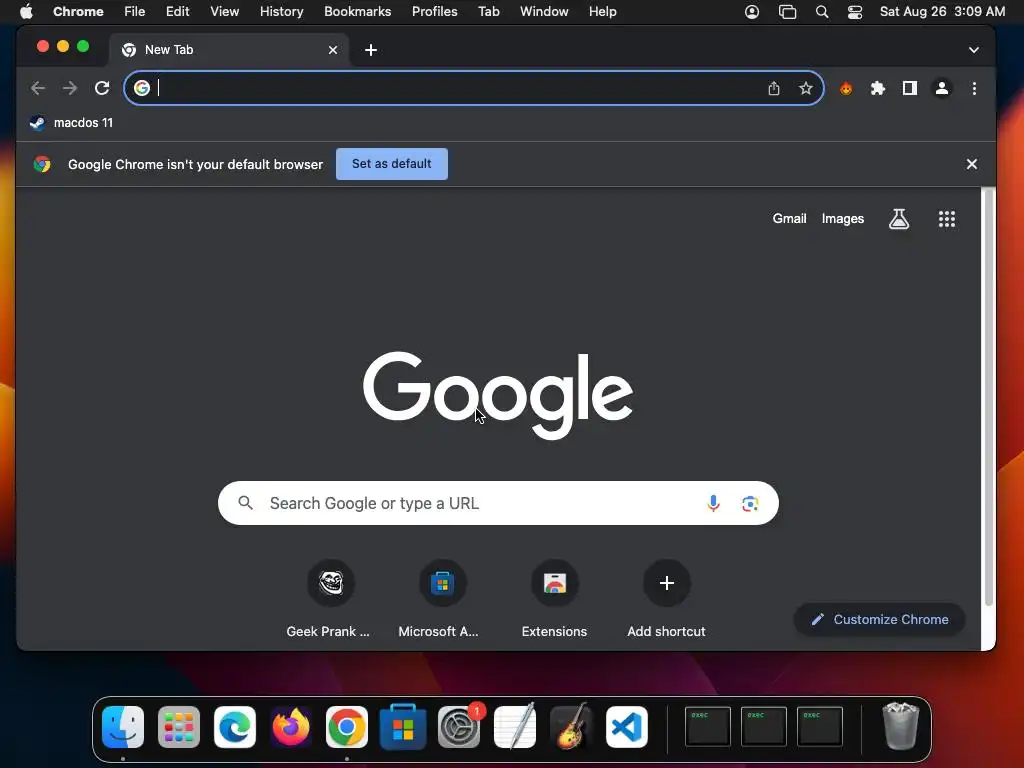The width and height of the screenshot is (1024, 768).
Task: Share this page from address bar
Action: tap(774, 88)
